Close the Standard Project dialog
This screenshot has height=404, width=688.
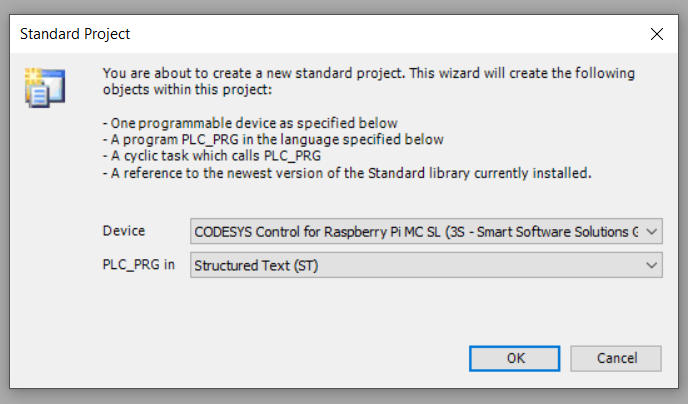pos(656,34)
